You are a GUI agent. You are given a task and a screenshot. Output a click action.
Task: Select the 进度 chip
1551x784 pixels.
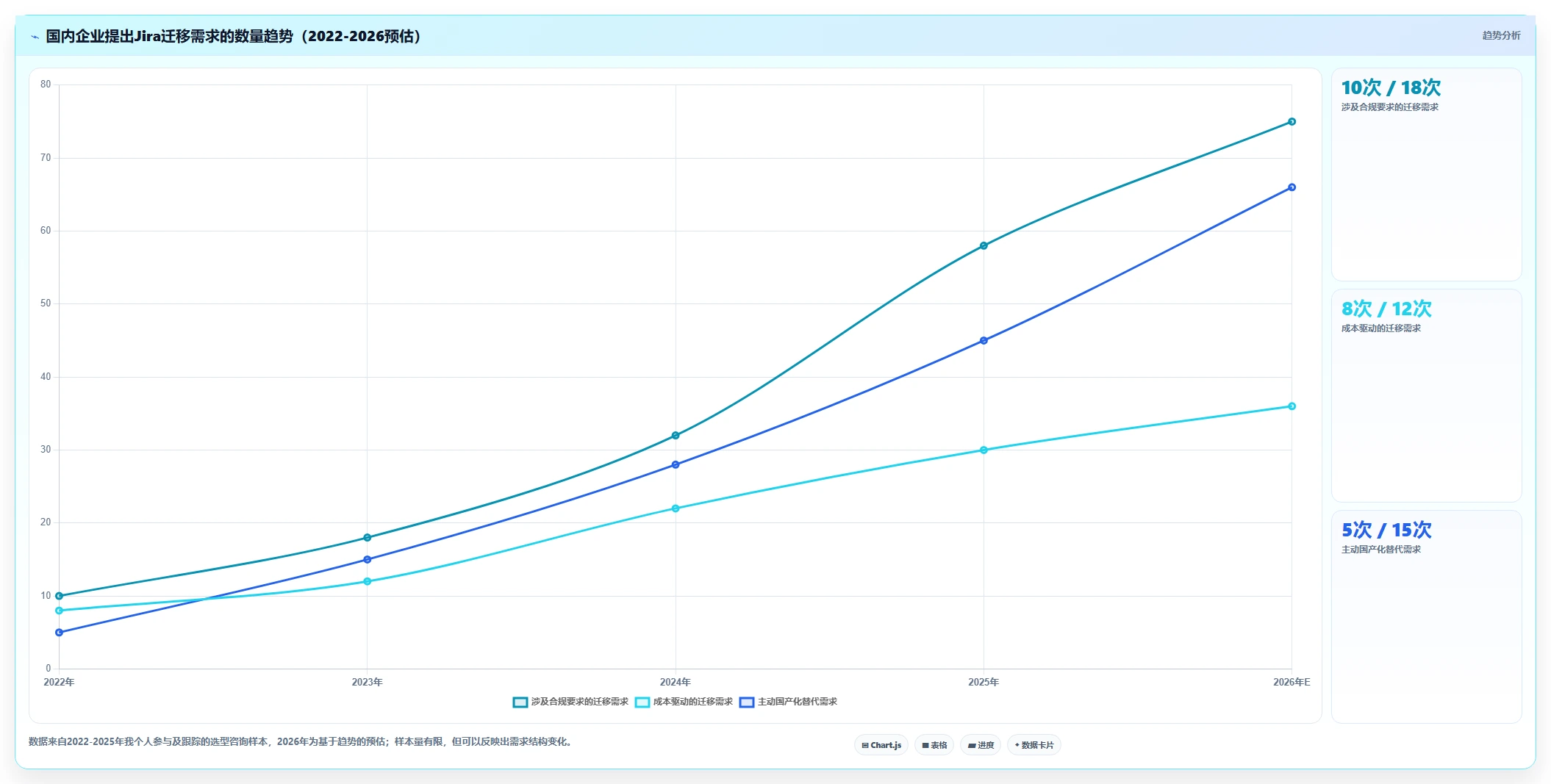pos(981,745)
